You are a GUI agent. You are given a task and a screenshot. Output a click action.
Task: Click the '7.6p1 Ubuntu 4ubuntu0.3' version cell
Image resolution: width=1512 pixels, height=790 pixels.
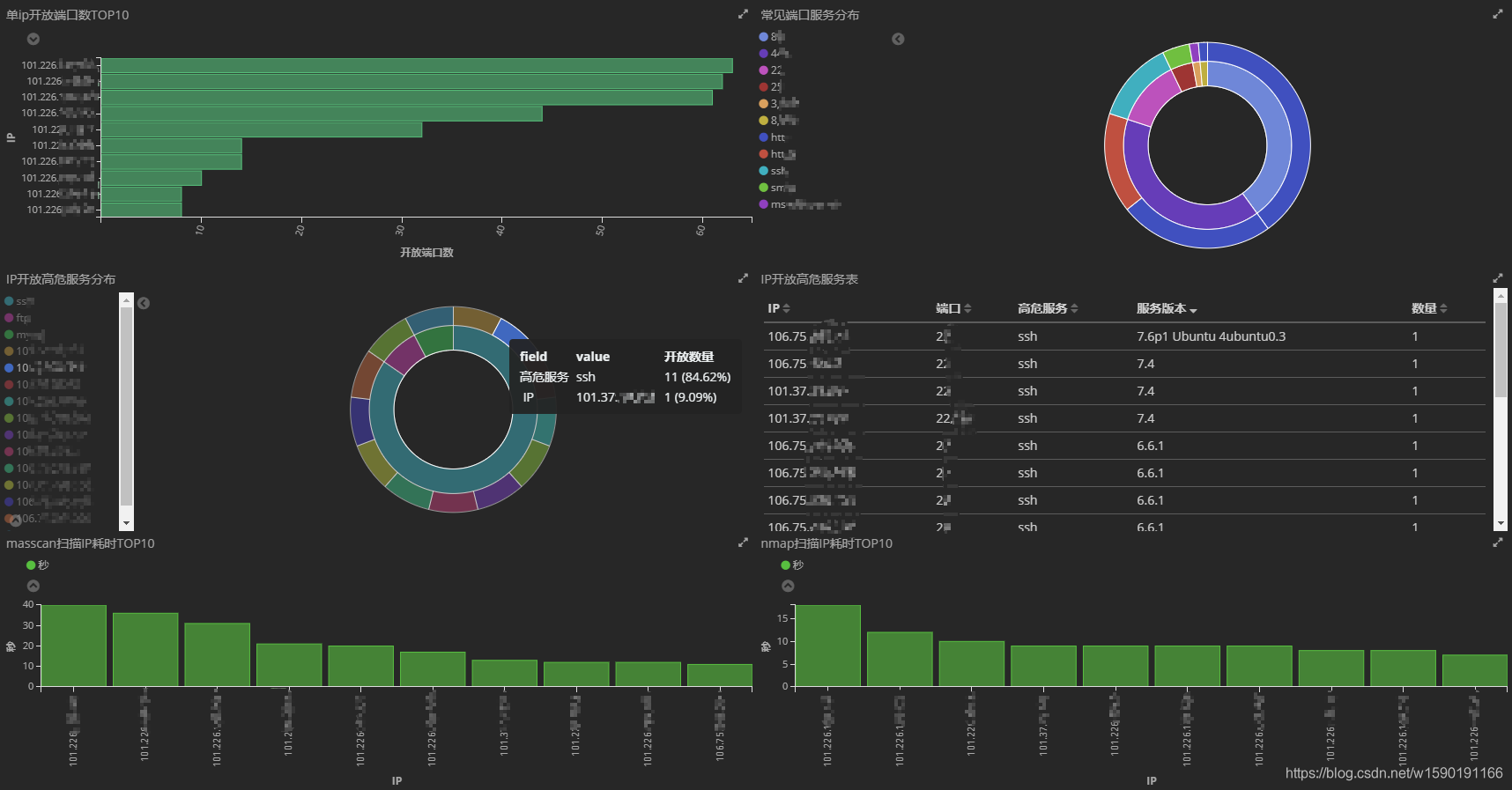pyautogui.click(x=1211, y=336)
